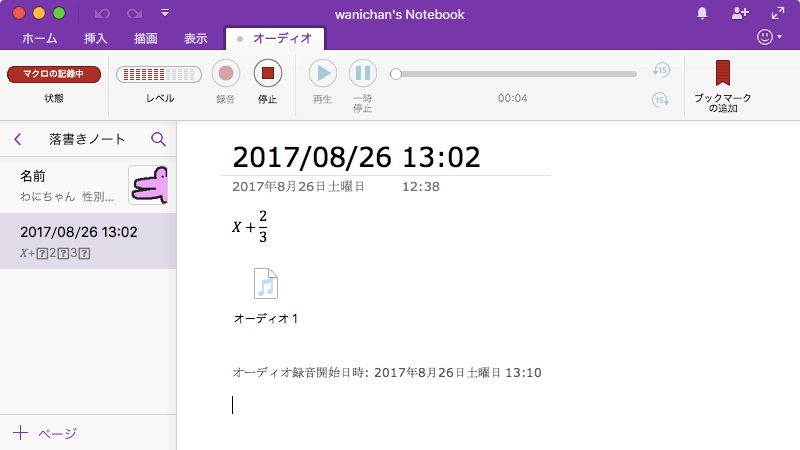
Task: Open the smiley feedback menu
Action: [x=769, y=37]
